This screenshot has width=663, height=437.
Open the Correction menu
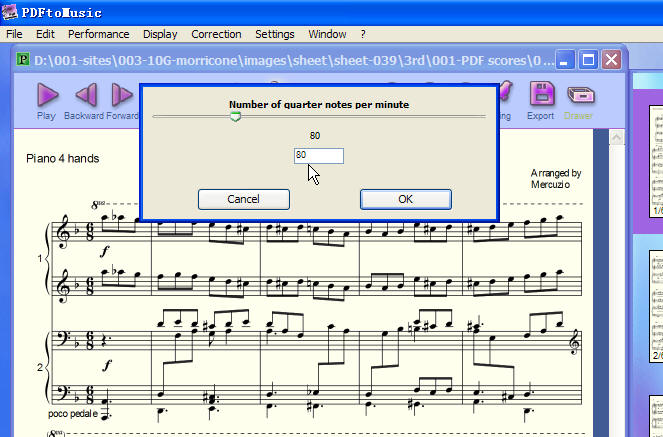tap(216, 34)
